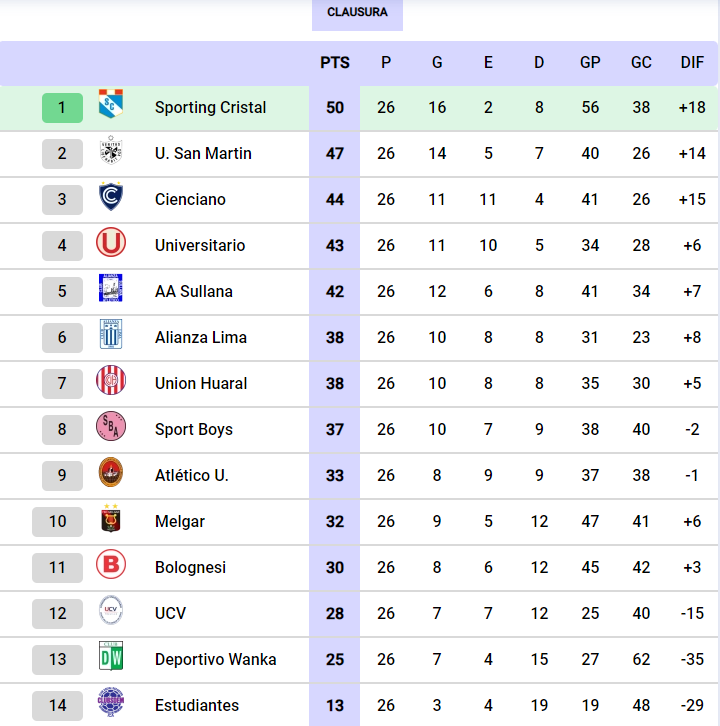Click the Deportivo Wanka green DW logo
This screenshot has width=720, height=726.
pyautogui.click(x=111, y=658)
